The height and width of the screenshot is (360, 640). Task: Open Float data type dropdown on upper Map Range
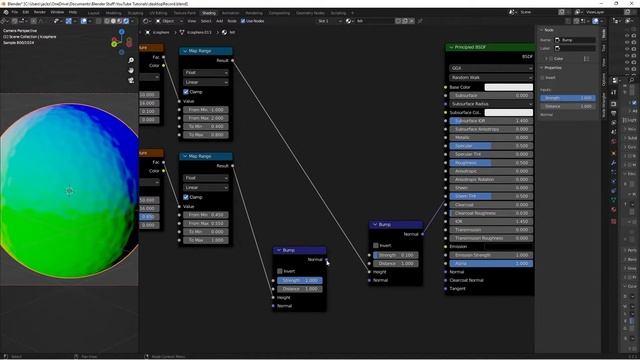point(206,73)
